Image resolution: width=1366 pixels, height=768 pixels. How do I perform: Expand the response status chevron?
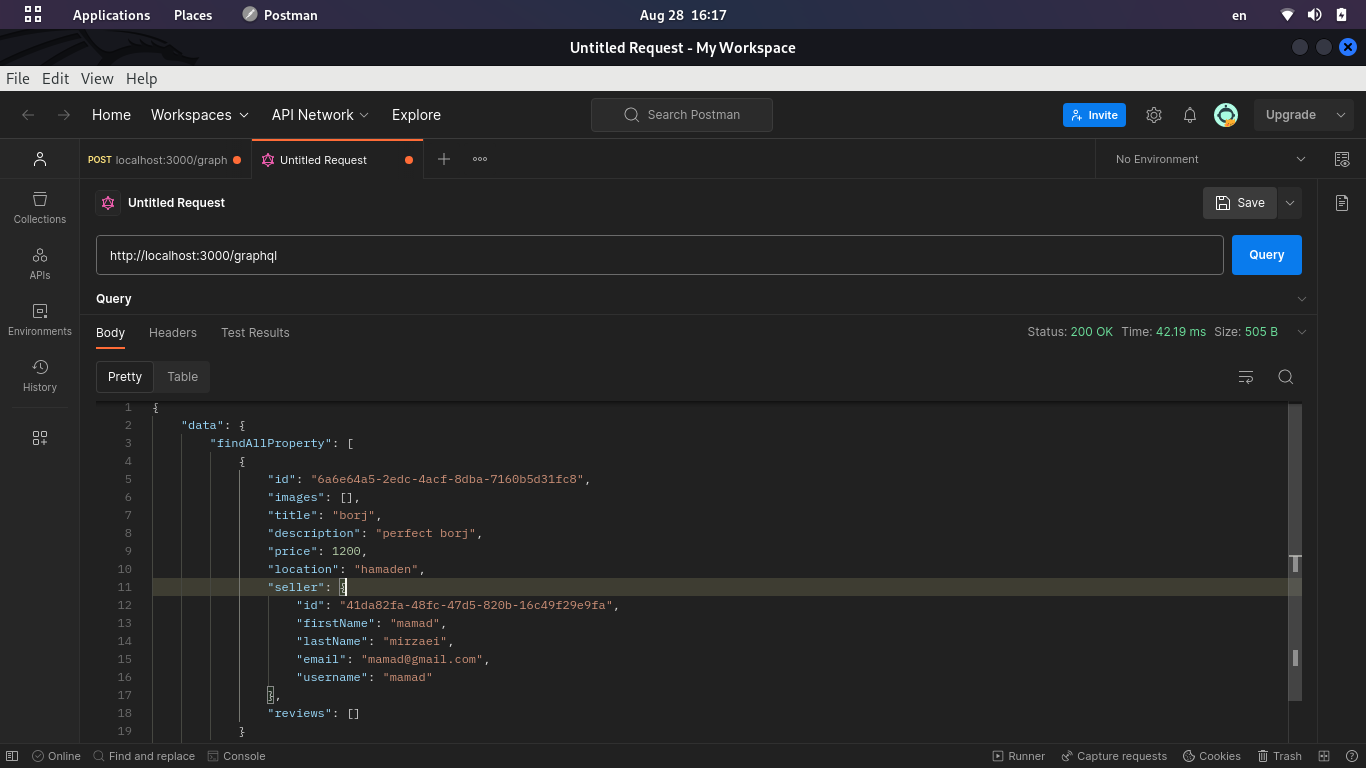pos(1302,332)
